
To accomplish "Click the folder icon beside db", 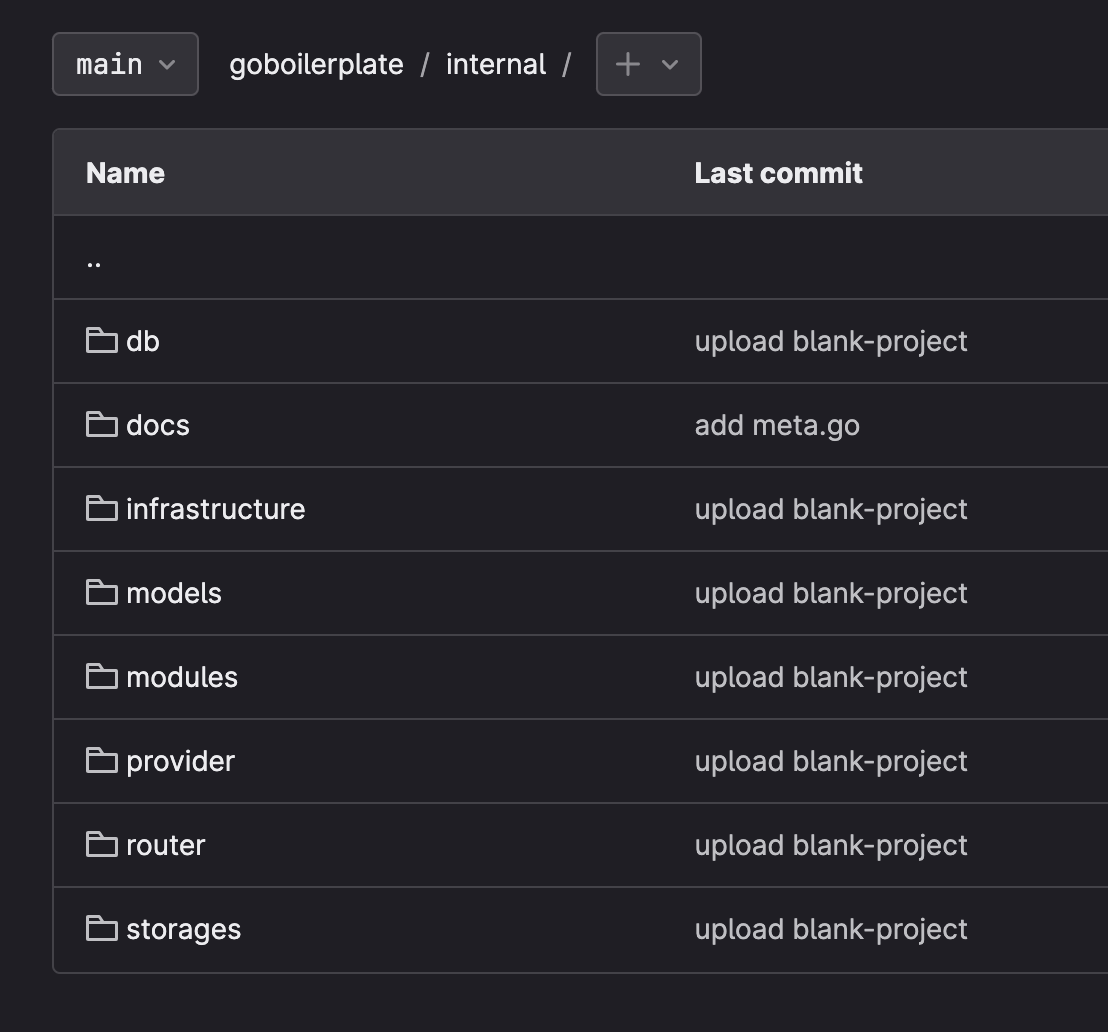I will click(x=101, y=341).
